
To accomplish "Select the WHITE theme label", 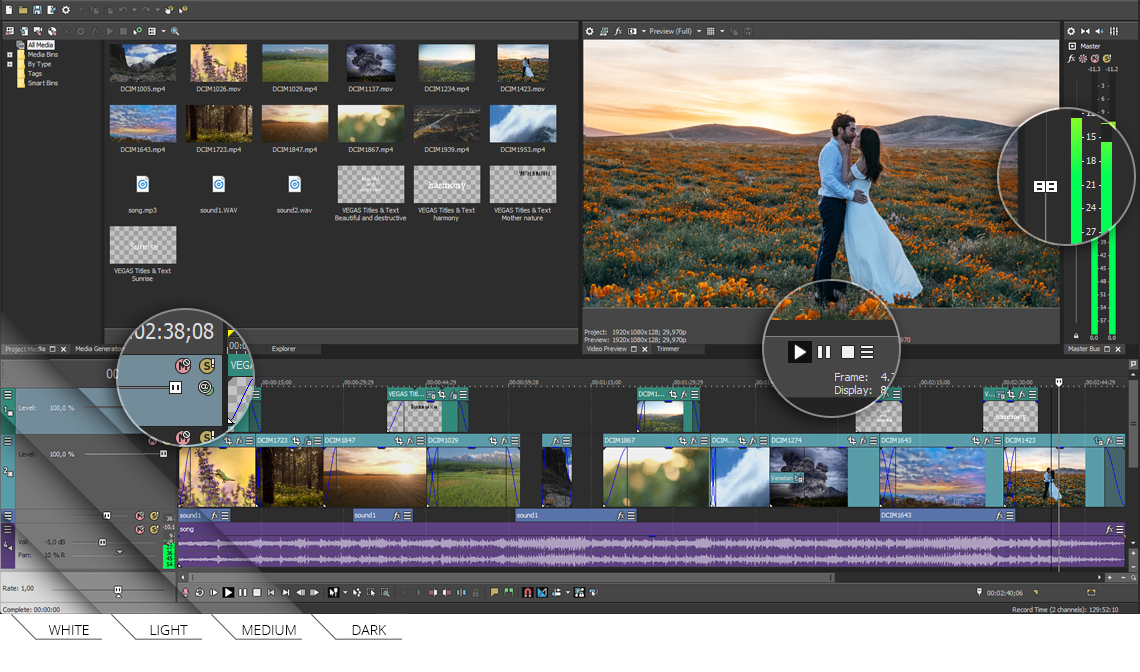I will tap(69, 630).
